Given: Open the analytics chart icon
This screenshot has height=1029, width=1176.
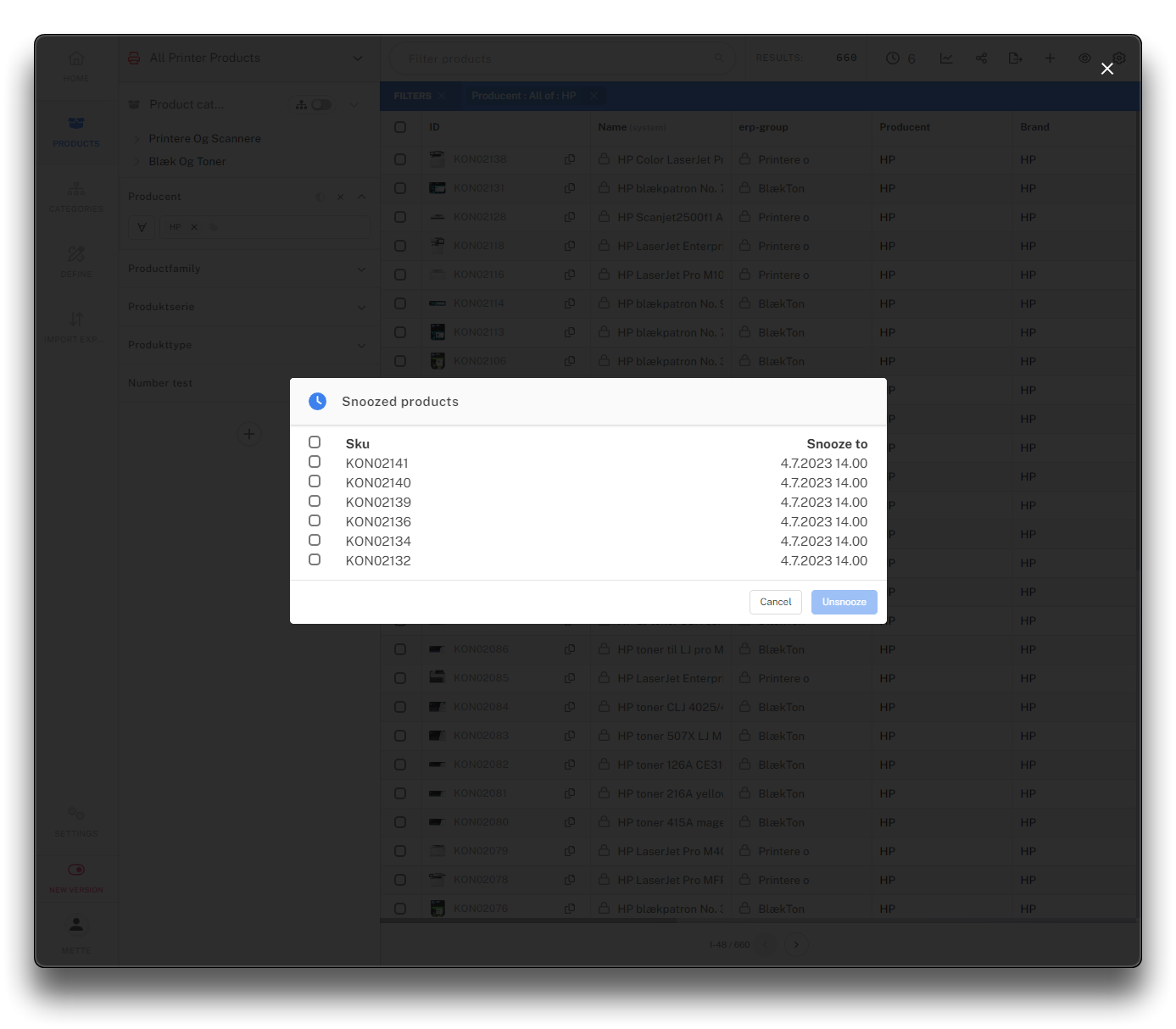Looking at the screenshot, I should 946,58.
